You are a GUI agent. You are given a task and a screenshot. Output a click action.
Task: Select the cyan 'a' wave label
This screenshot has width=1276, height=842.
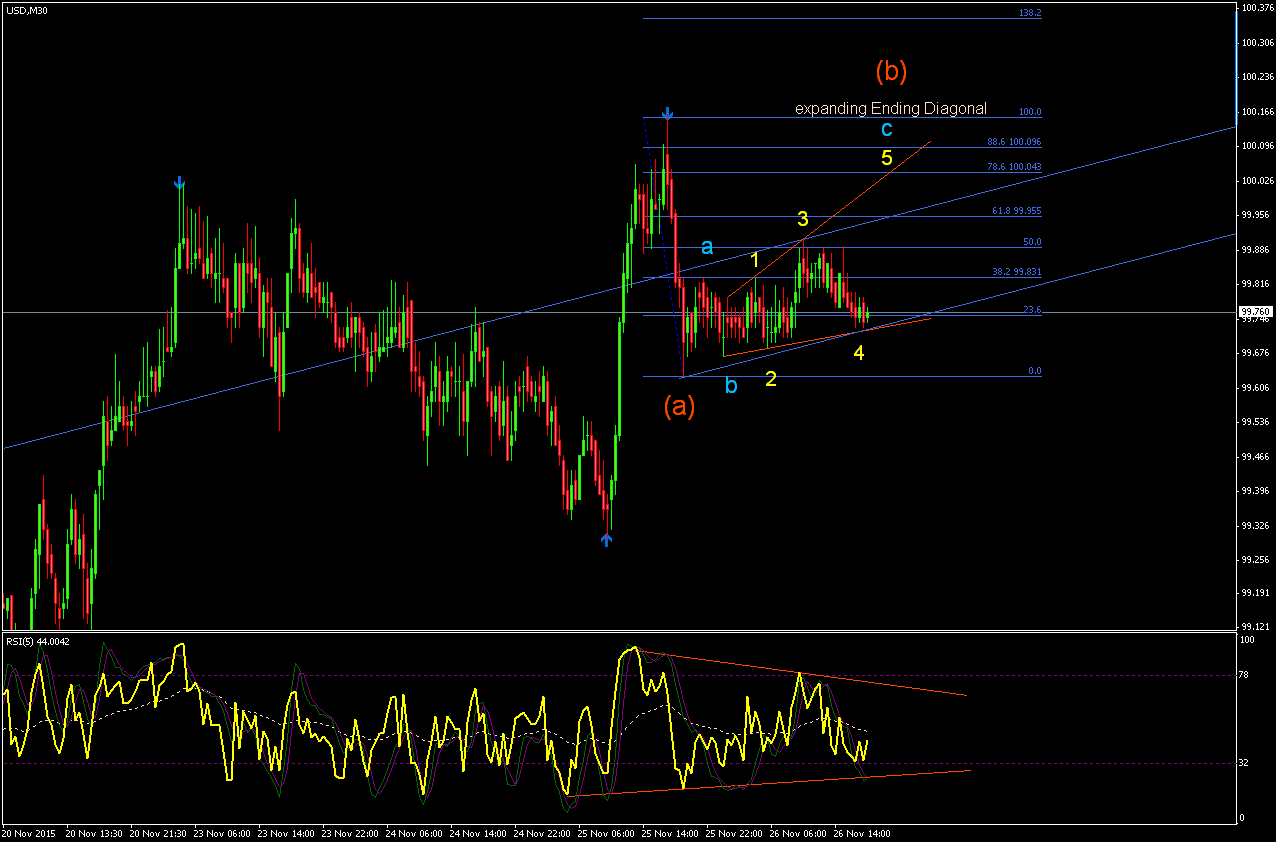pos(707,247)
